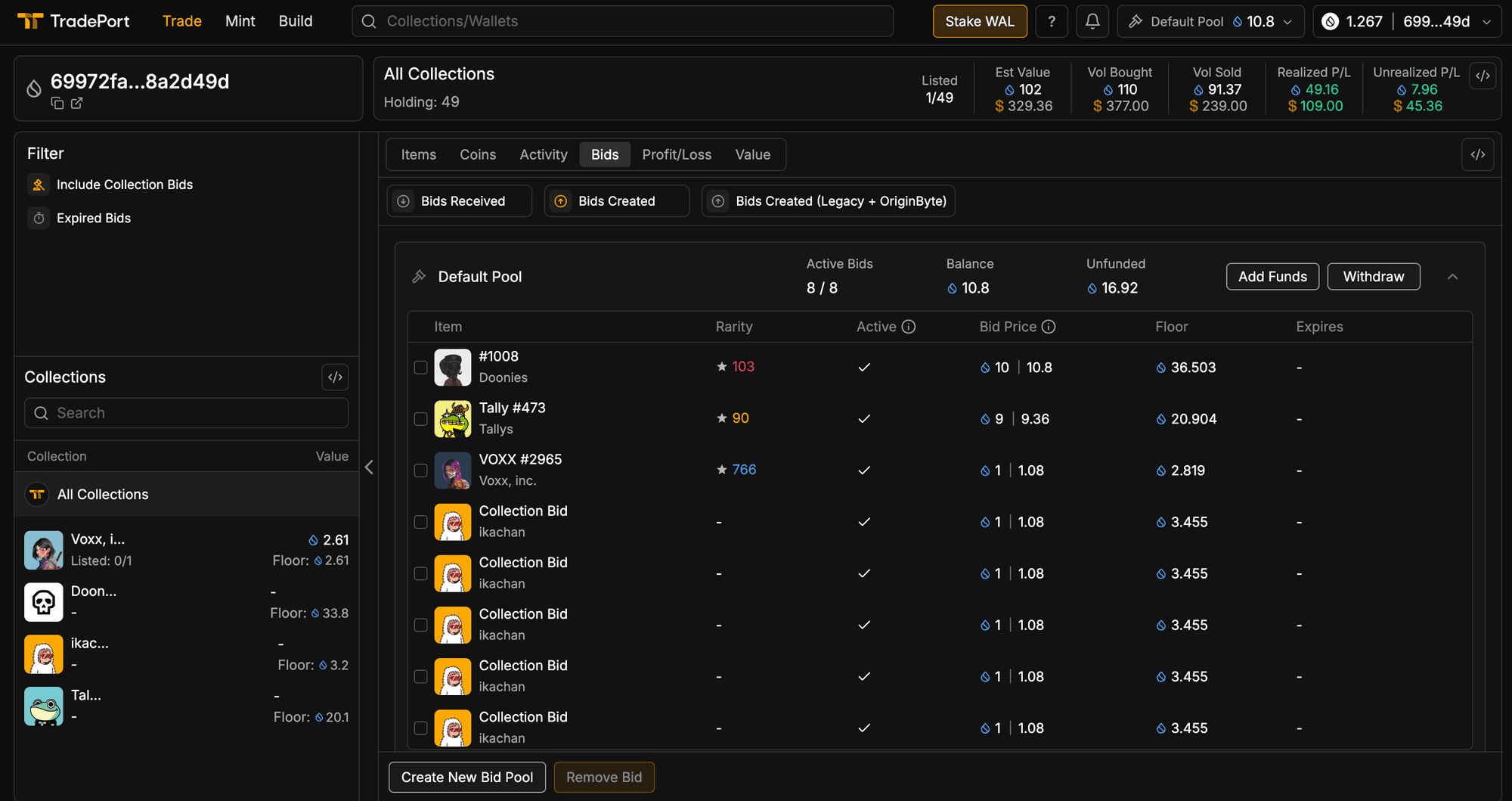Click the info icon next to Bid Price
Image resolution: width=1512 pixels, height=801 pixels.
tap(1049, 327)
